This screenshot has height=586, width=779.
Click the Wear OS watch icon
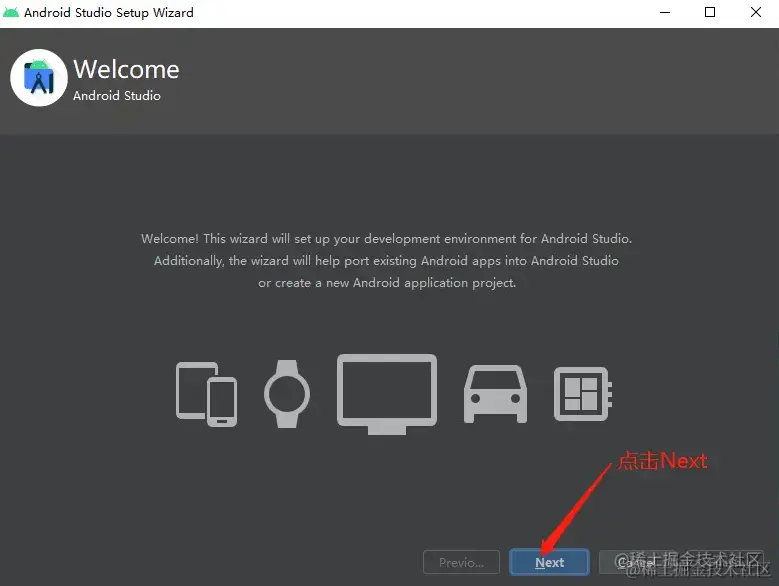pyautogui.click(x=287, y=394)
